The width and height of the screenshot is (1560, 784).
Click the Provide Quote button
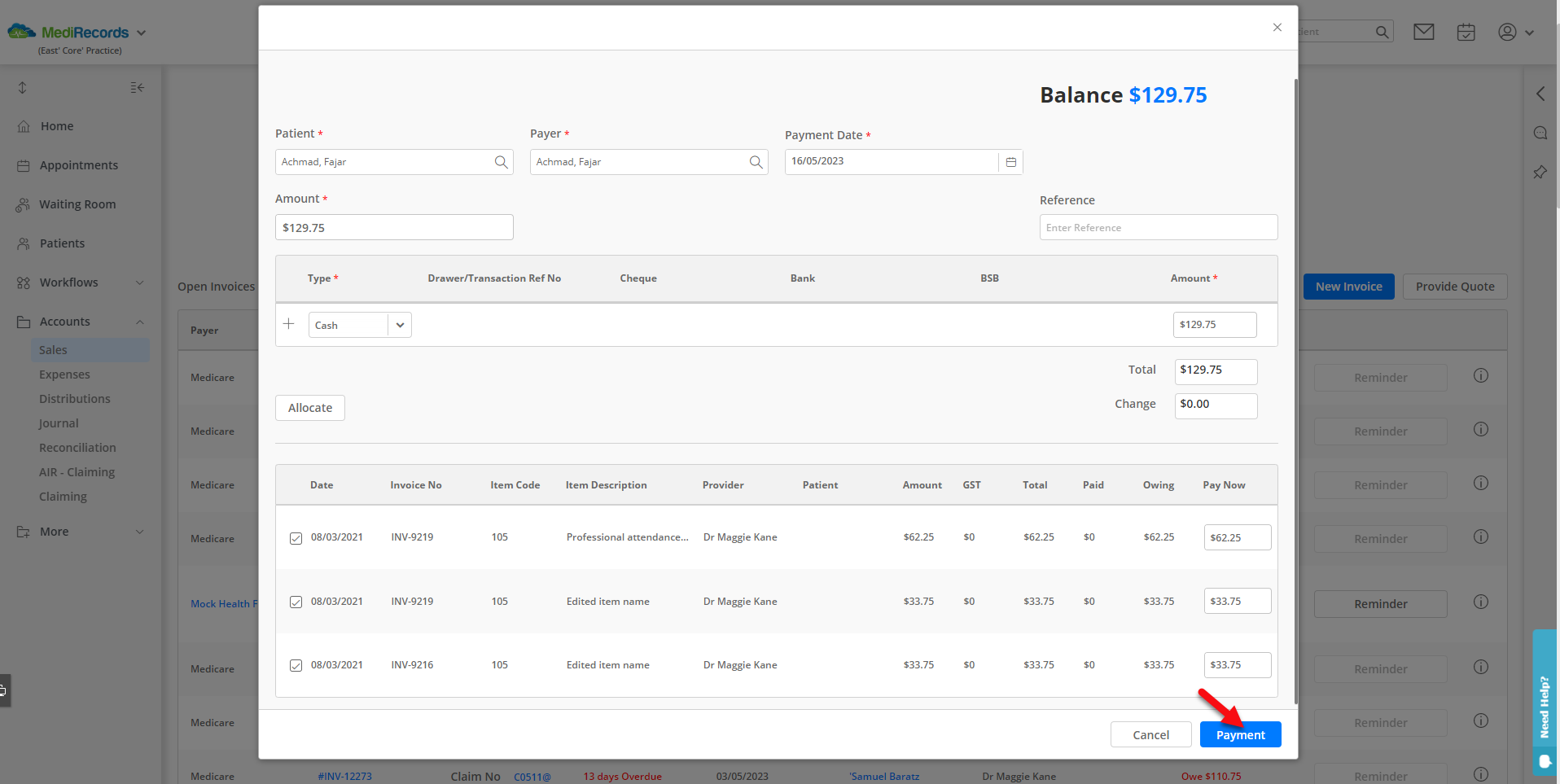point(1455,287)
